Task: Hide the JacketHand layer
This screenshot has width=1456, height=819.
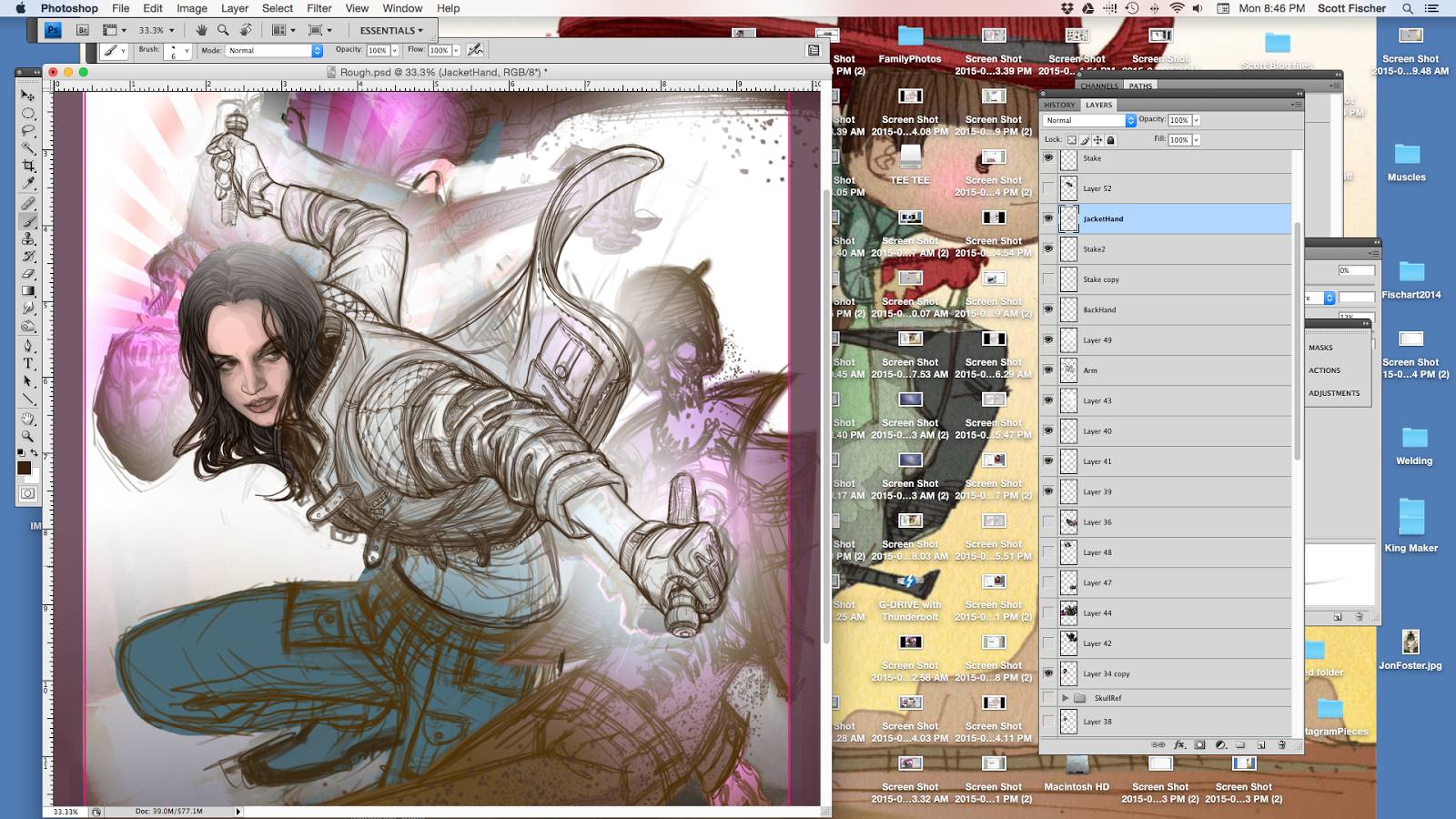Action: 1048,218
